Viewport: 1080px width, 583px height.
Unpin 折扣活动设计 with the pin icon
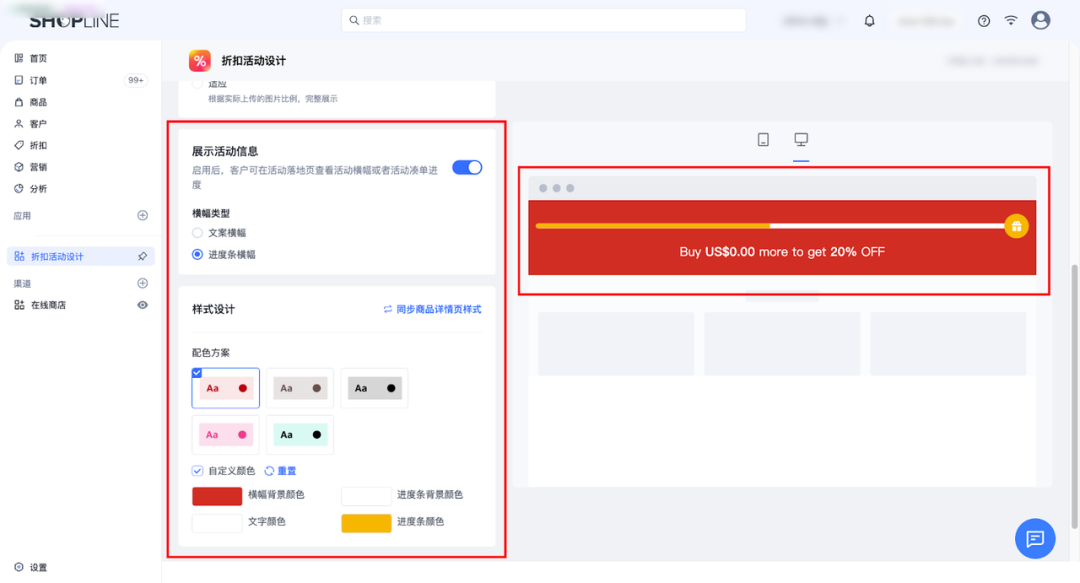pyautogui.click(x=143, y=256)
